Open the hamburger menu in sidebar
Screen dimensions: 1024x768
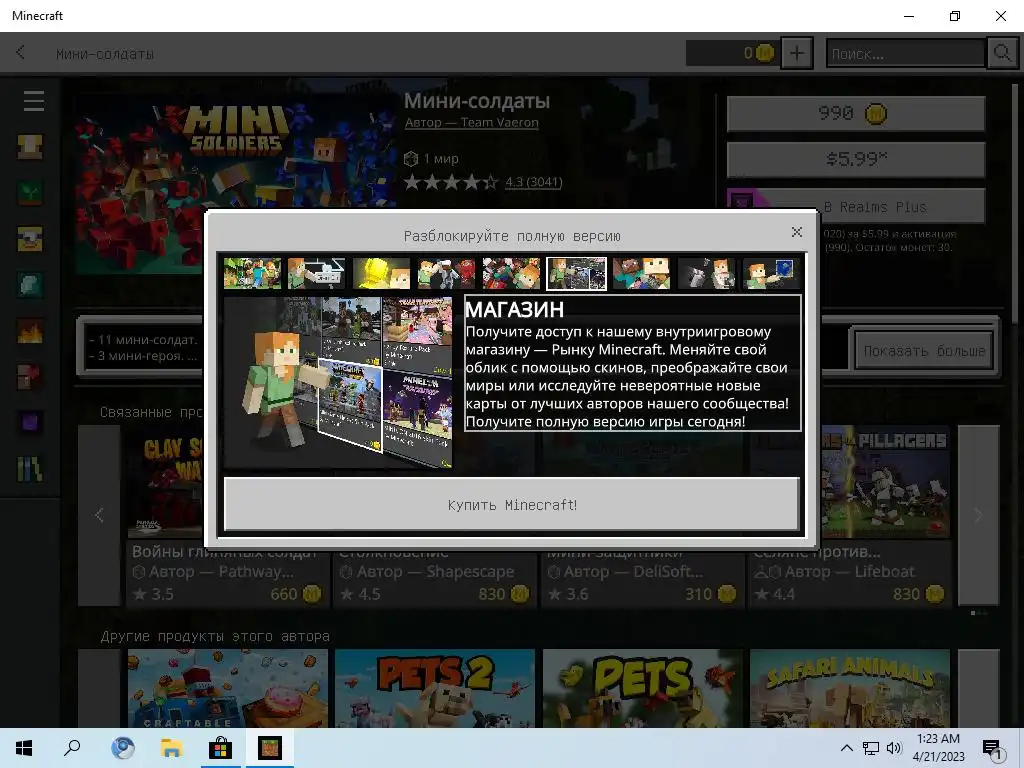pyautogui.click(x=33, y=101)
